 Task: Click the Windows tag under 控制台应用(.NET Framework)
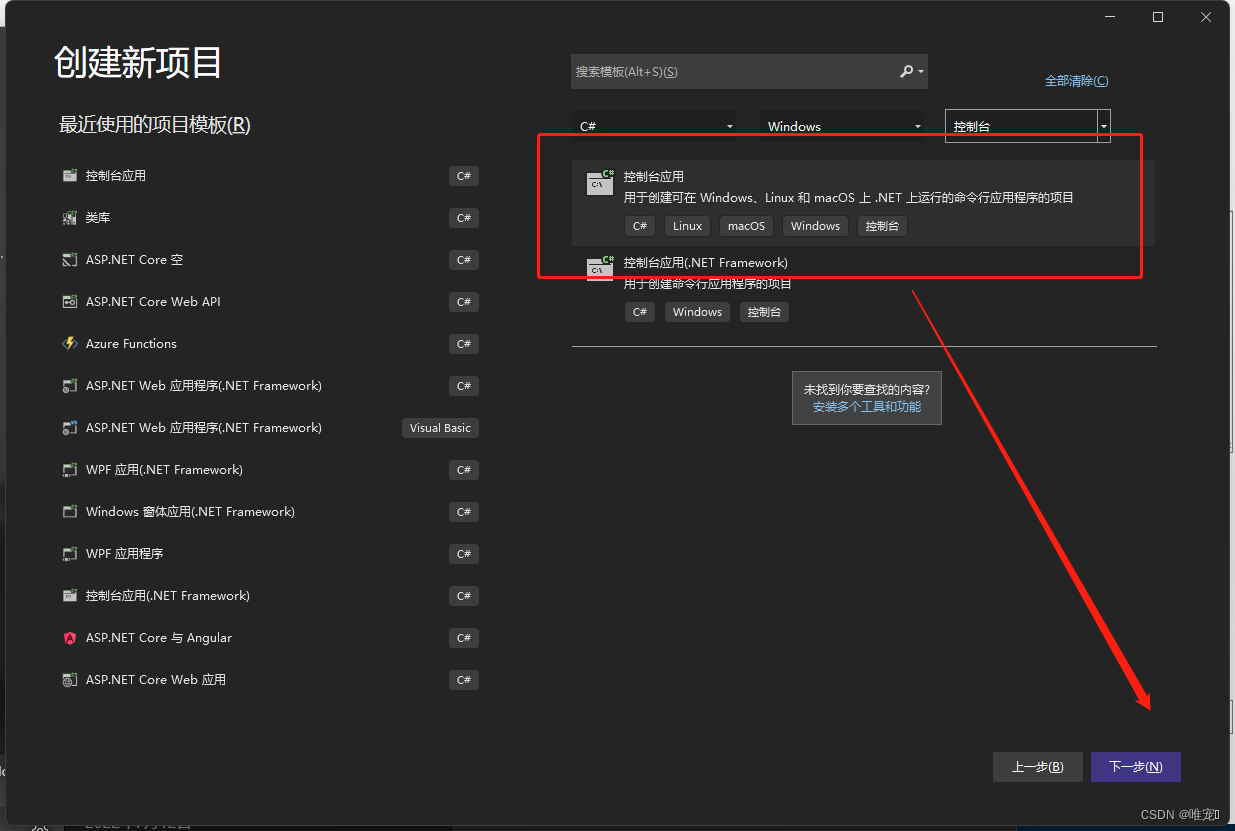[697, 312]
